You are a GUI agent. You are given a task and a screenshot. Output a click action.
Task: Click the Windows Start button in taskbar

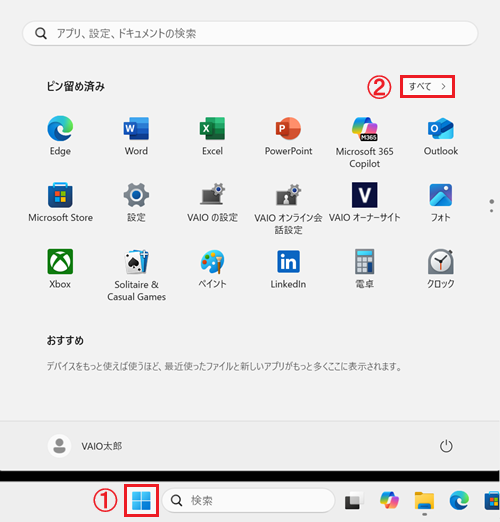141,500
